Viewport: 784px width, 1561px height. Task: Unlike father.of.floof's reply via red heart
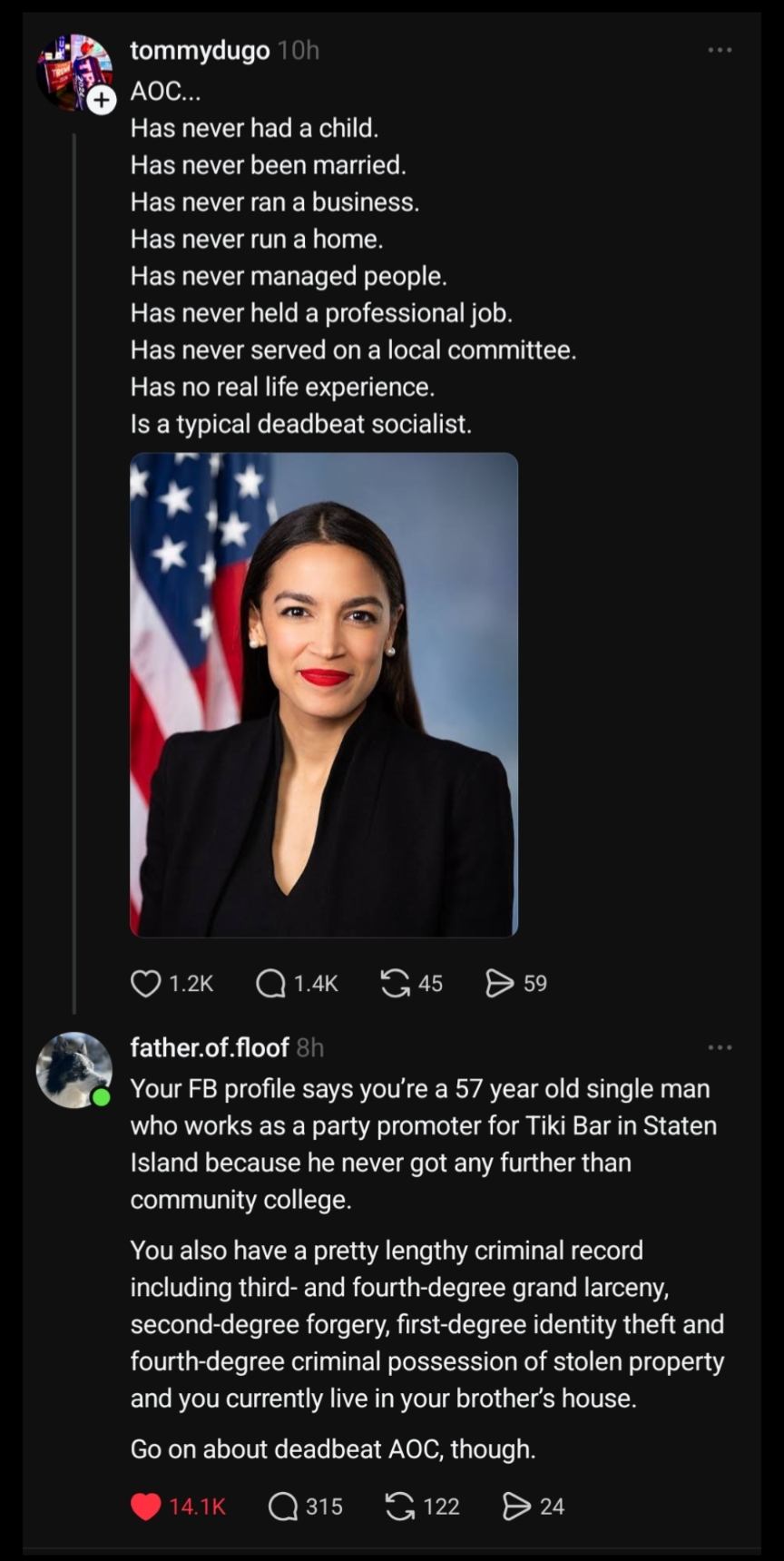(x=146, y=1507)
